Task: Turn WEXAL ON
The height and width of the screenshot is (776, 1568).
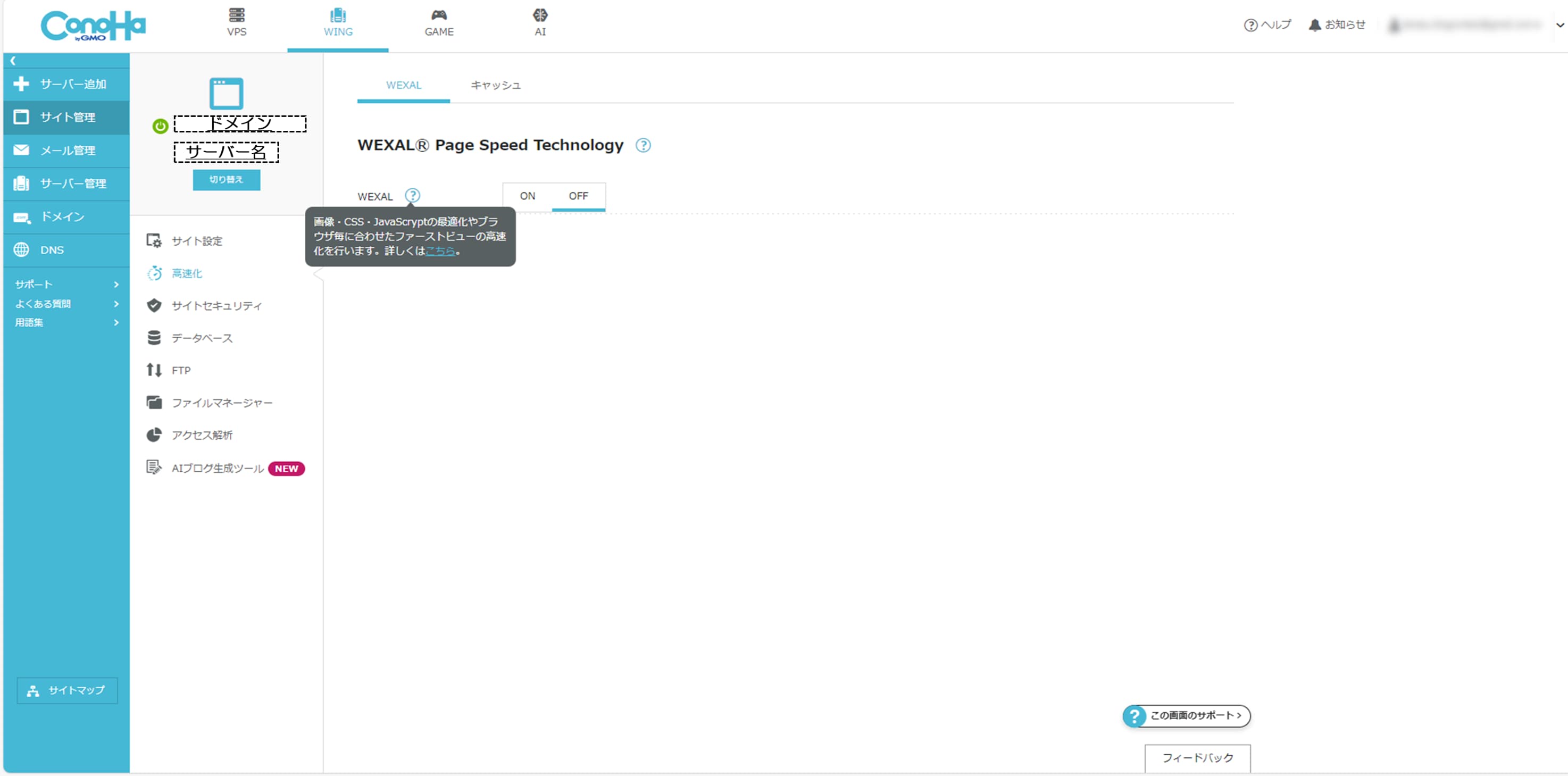Action: point(528,196)
